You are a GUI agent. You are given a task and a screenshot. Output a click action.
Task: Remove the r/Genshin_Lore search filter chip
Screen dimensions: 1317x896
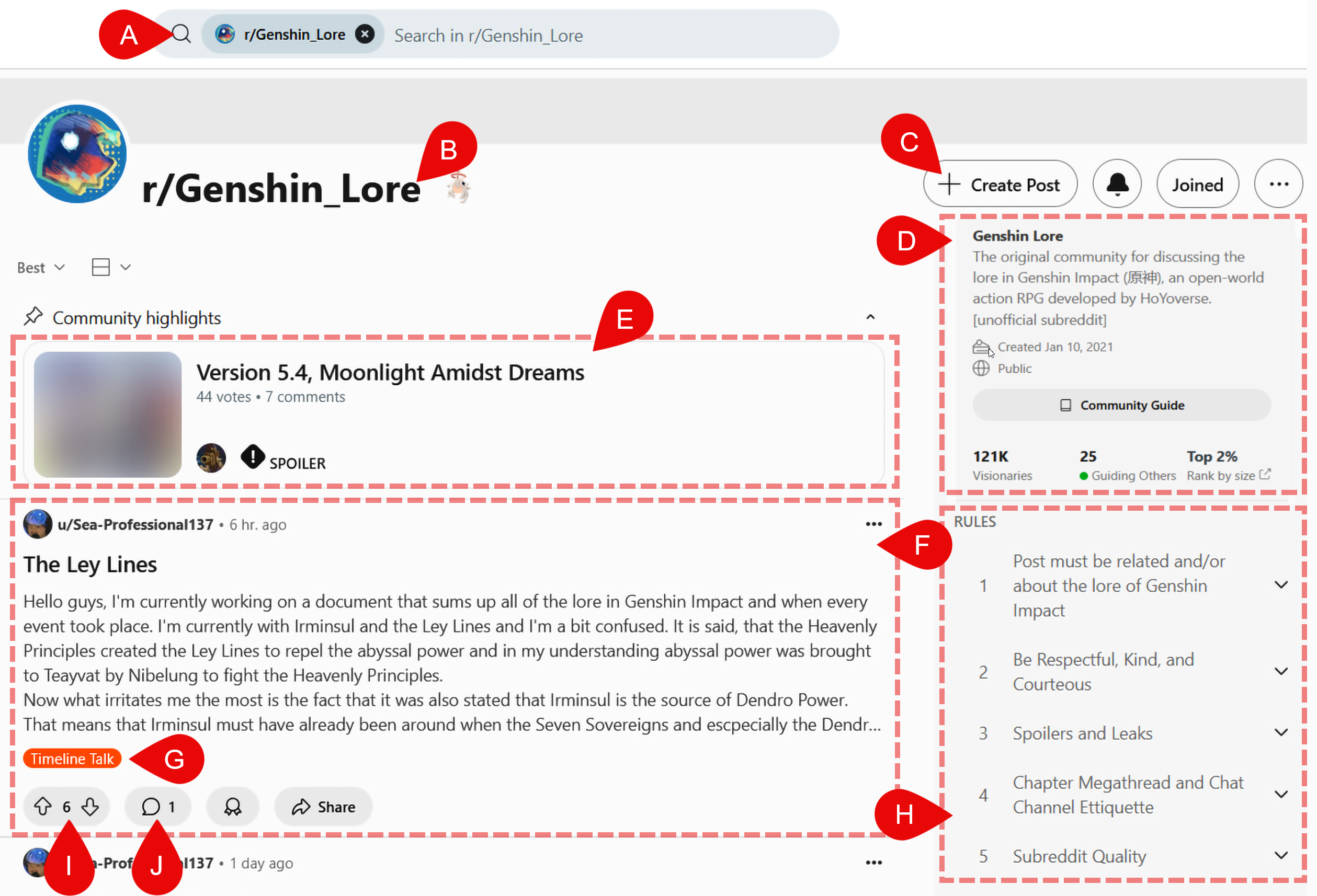365,35
